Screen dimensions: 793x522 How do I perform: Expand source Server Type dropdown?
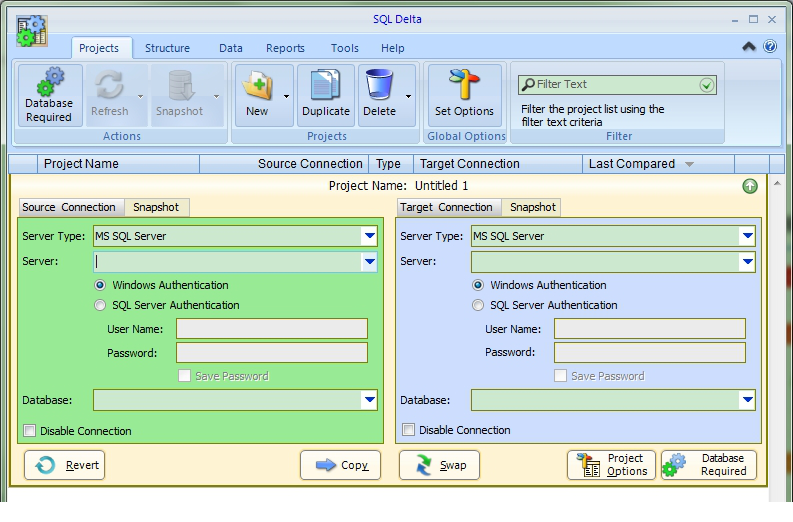[370, 236]
